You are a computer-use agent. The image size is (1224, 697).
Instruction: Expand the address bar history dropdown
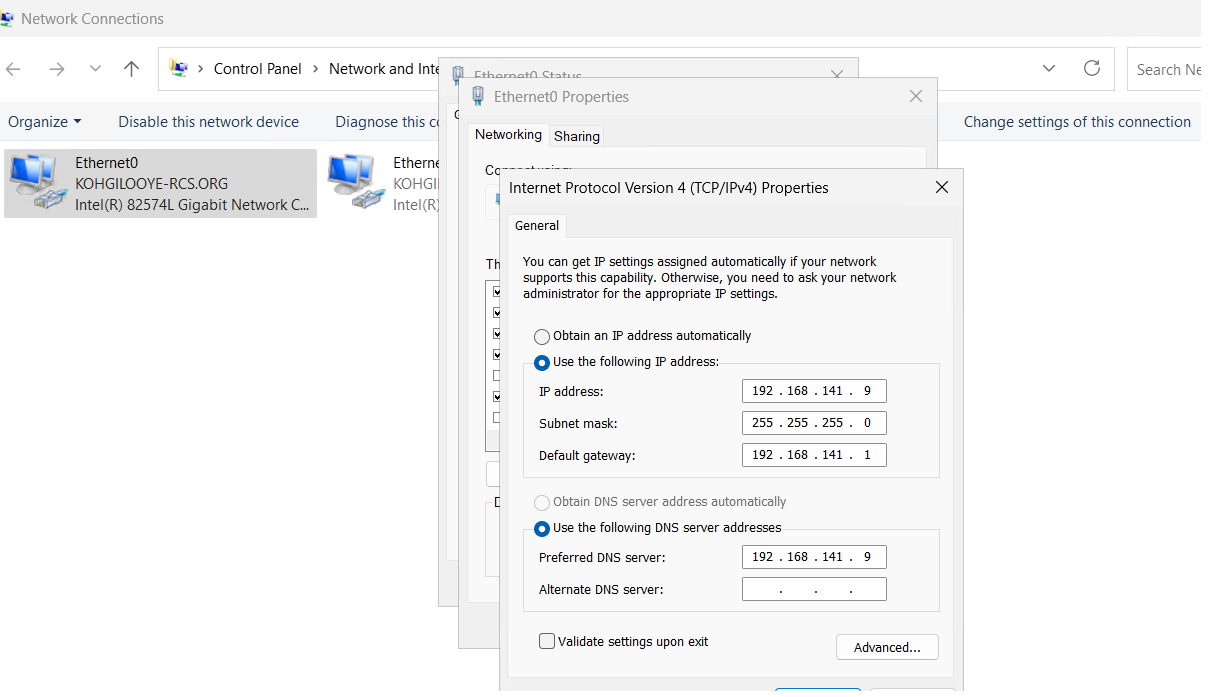click(x=1049, y=69)
